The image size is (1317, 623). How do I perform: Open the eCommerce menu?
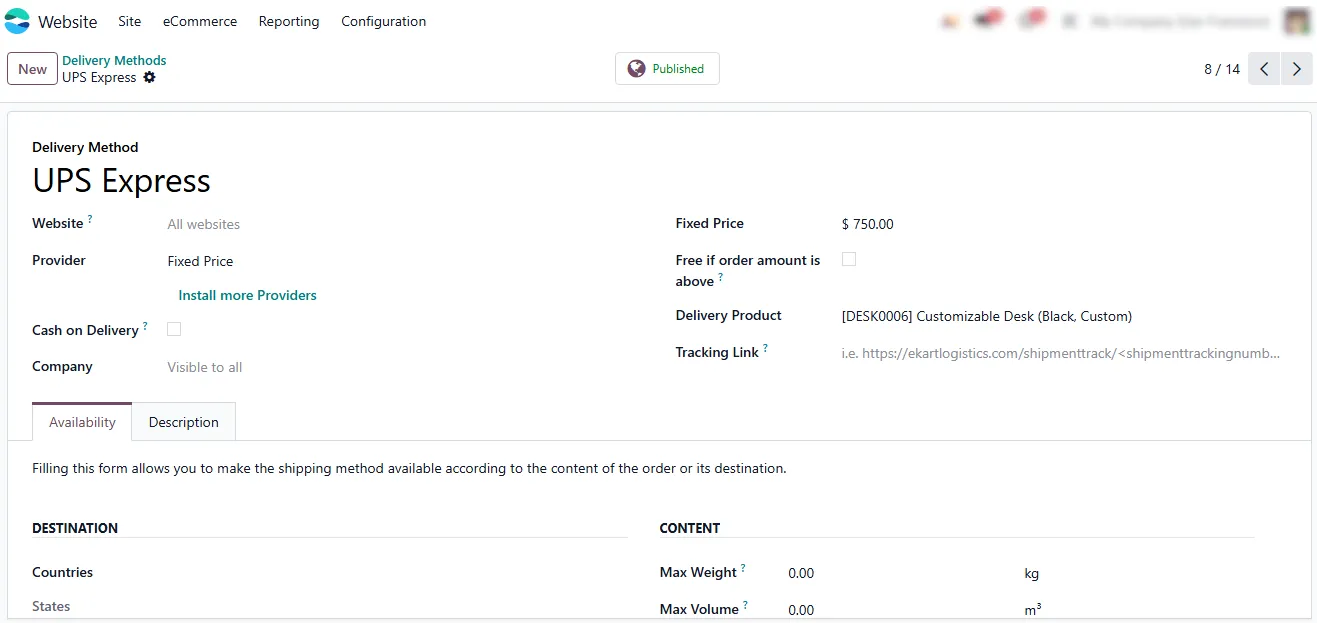[x=200, y=21]
